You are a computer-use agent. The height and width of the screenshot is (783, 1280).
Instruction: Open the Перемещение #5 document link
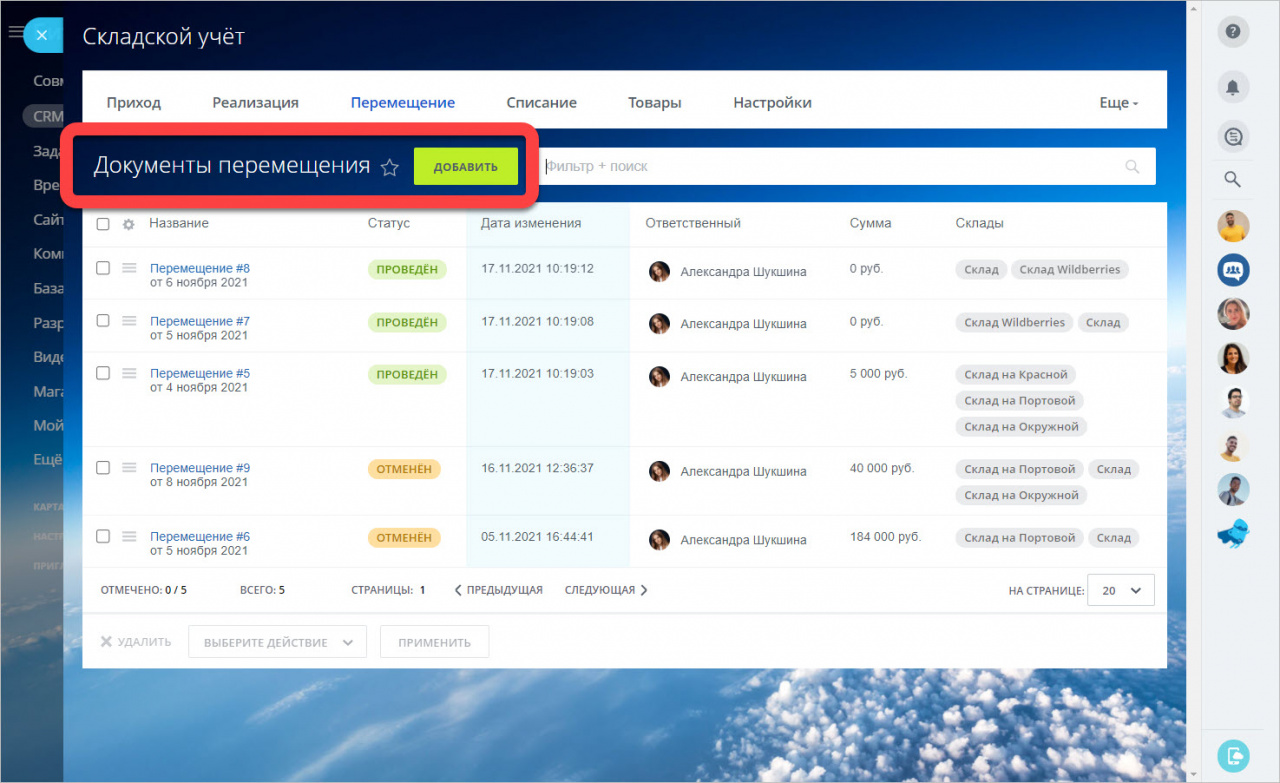[200, 373]
